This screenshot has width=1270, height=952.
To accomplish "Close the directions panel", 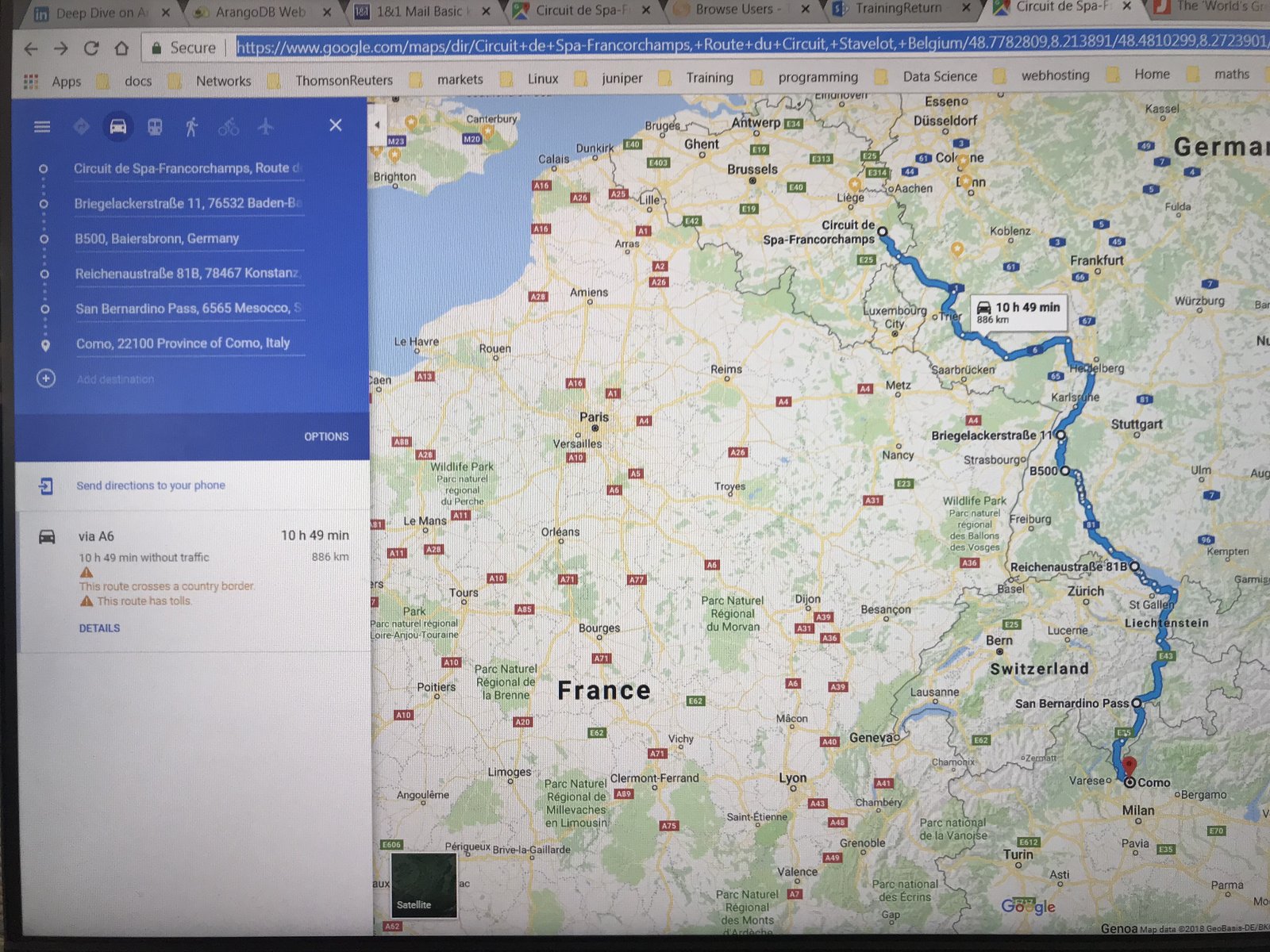I will 336,125.
